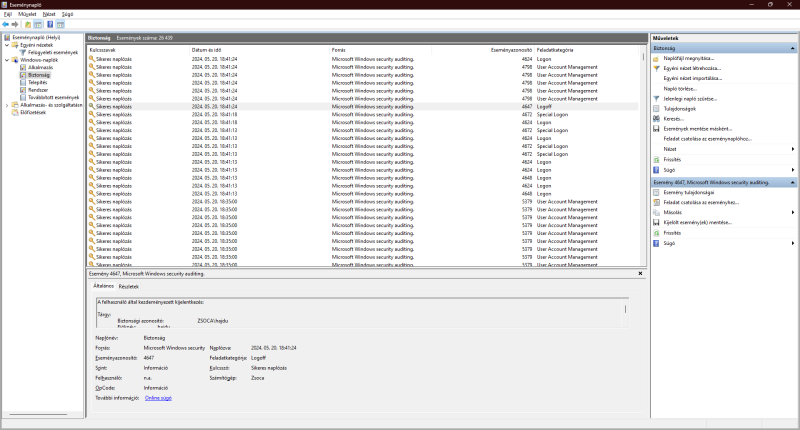Expand Alkalmazás- és szolgáltatásnaplók node
Image resolution: width=800 pixels, height=430 pixels.
7,105
